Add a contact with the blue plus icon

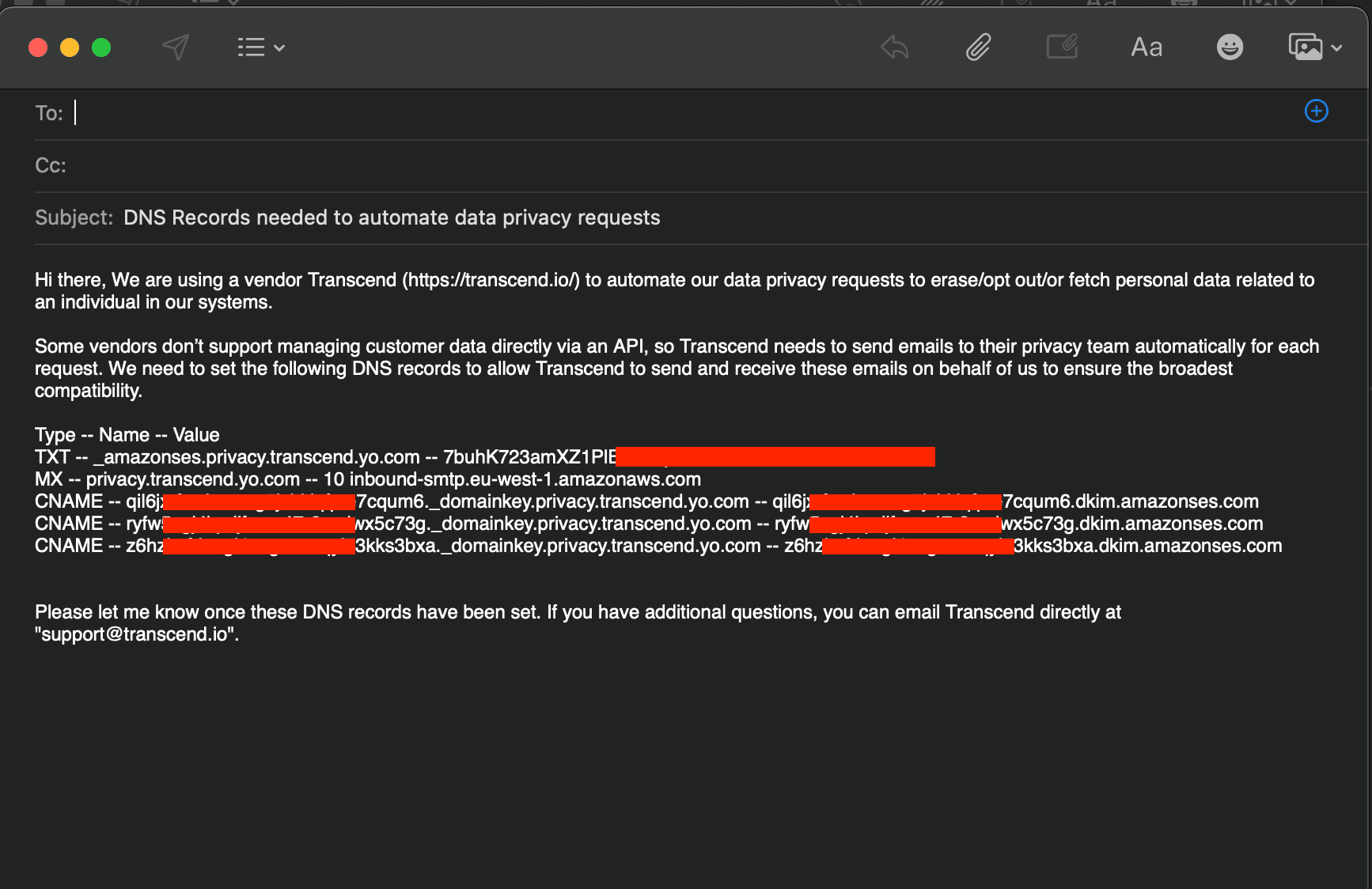click(1316, 112)
